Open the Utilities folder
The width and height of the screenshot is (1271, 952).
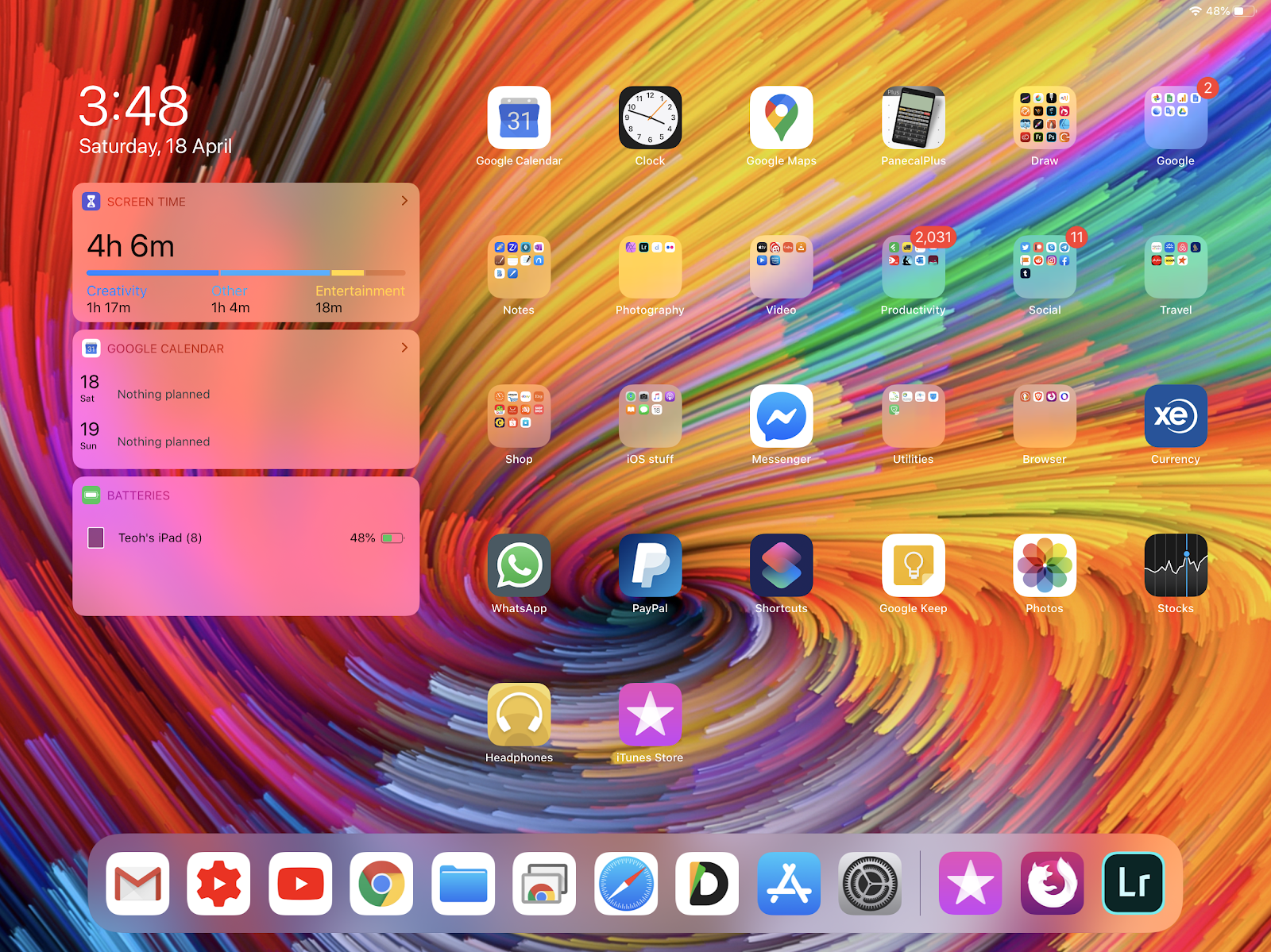[x=913, y=416]
